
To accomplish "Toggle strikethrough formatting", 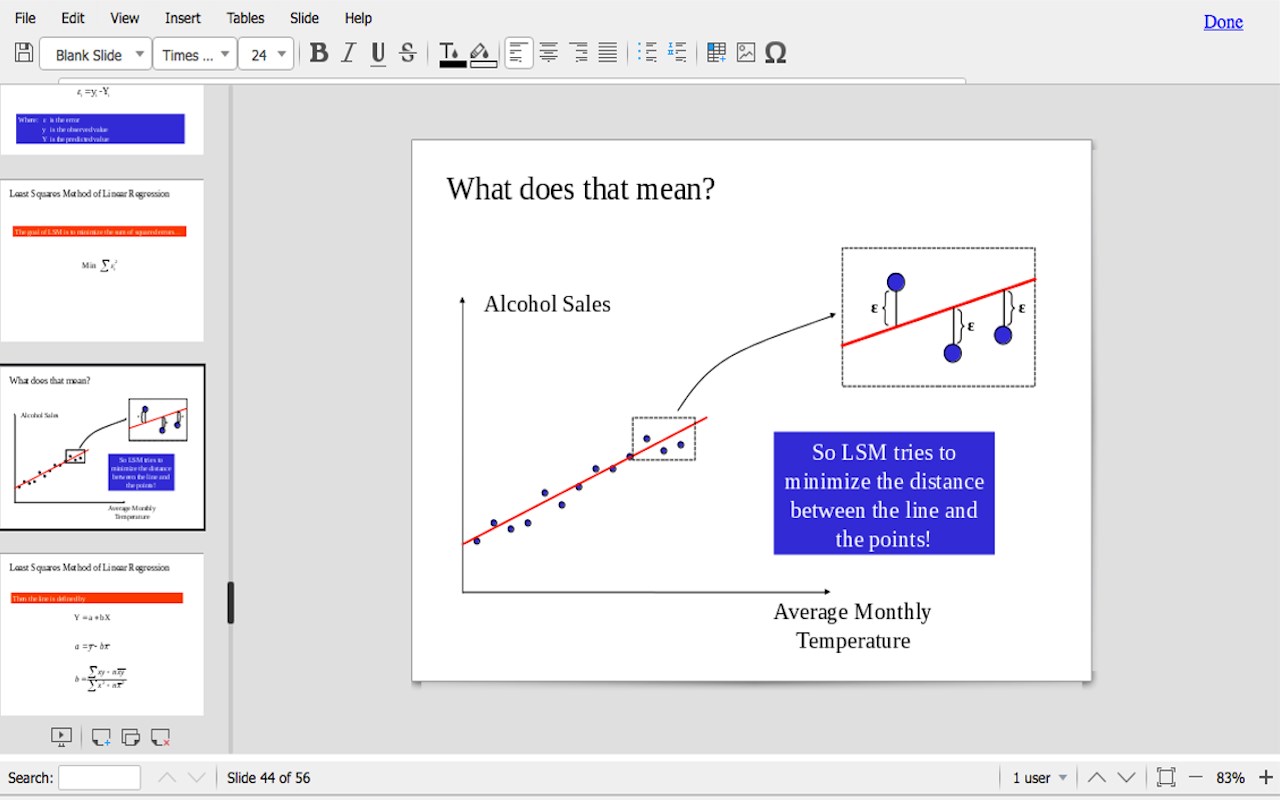I will (407, 53).
